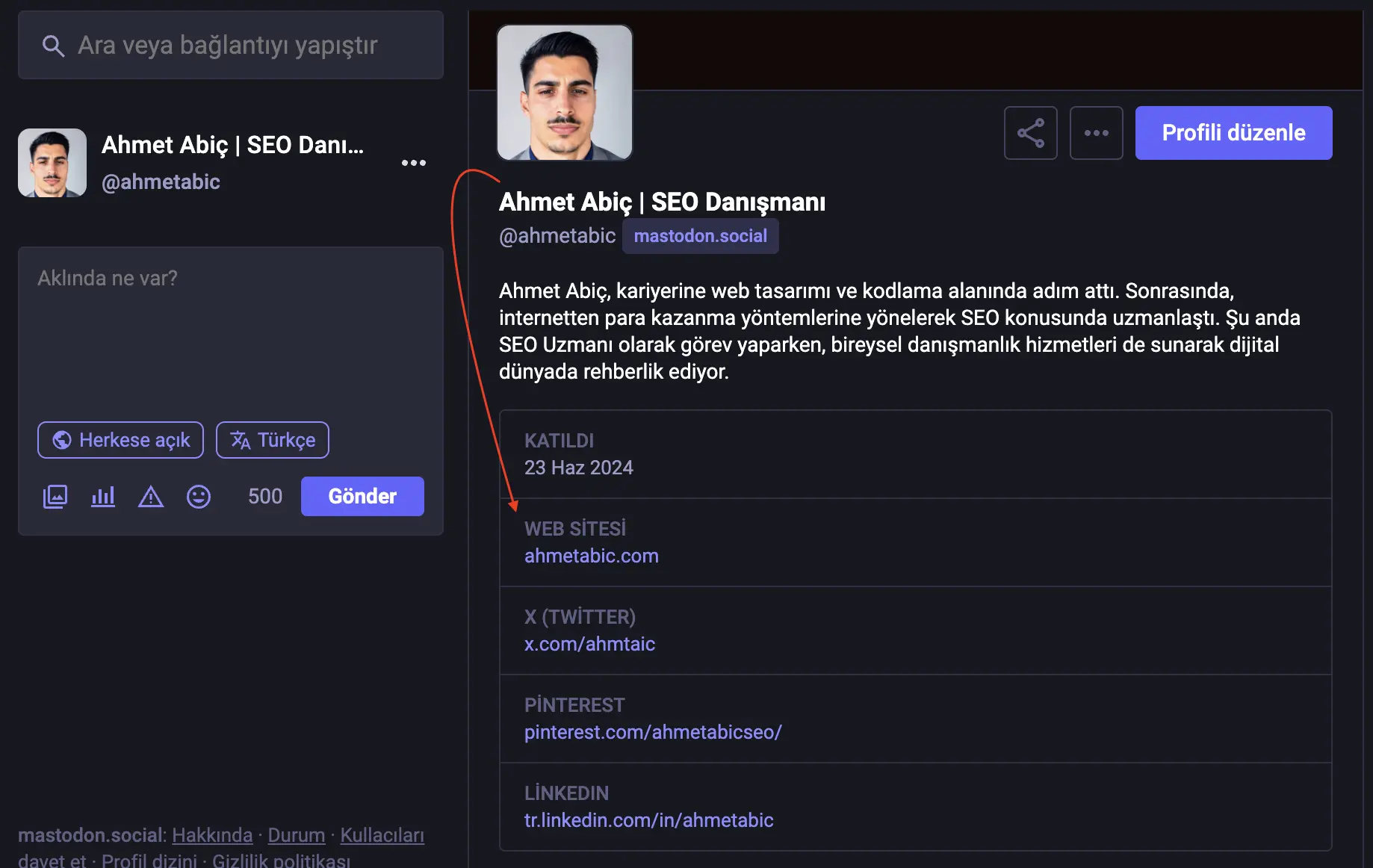The width and height of the screenshot is (1373, 868).
Task: Open the Hakkında footer link
Action: coord(212,835)
